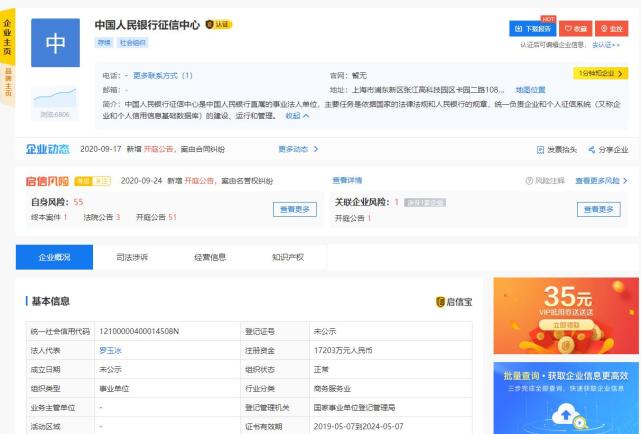Select 2019-05-07到2024-05-07 validity value

tap(359, 427)
